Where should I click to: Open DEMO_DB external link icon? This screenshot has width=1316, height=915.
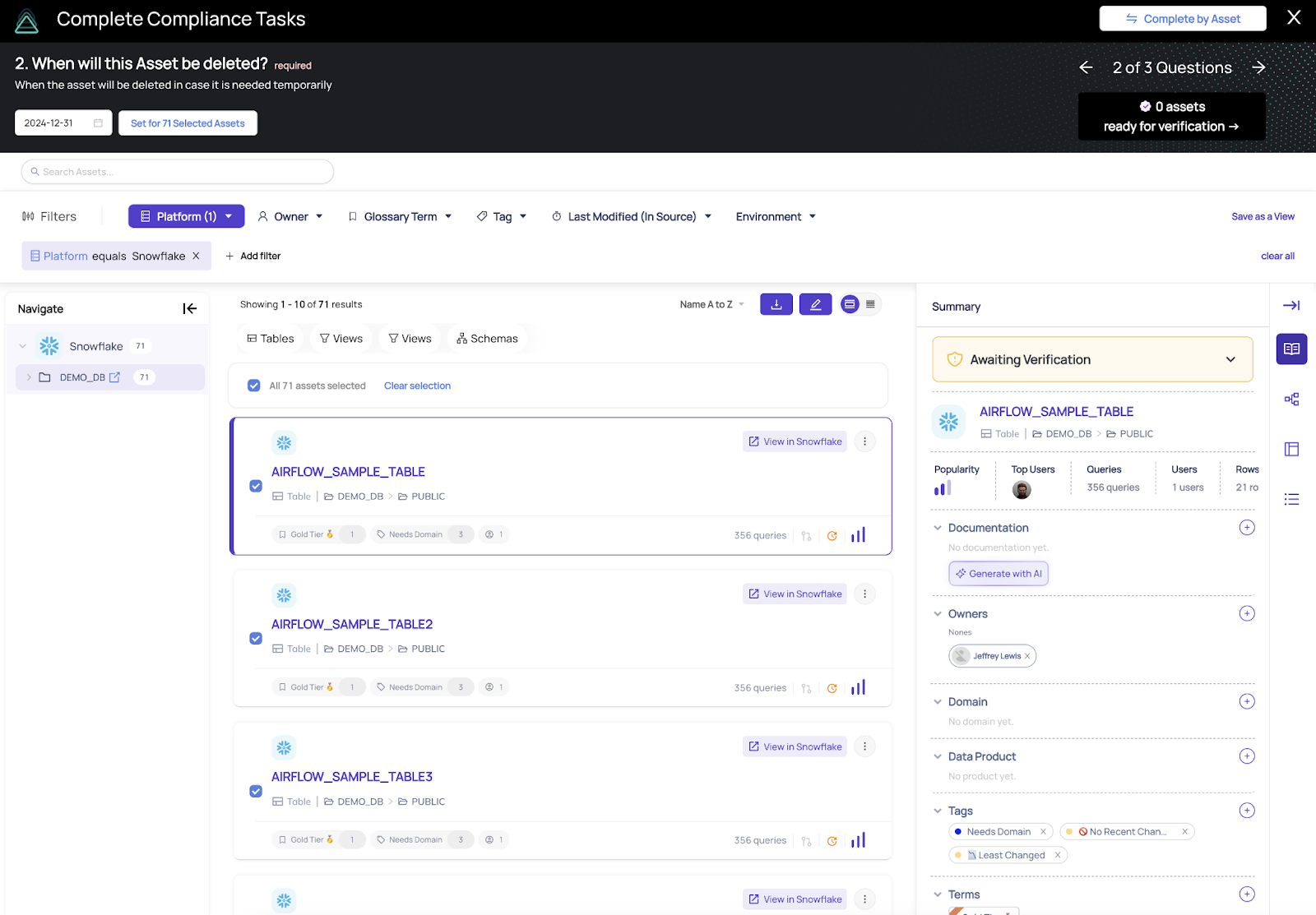[114, 377]
